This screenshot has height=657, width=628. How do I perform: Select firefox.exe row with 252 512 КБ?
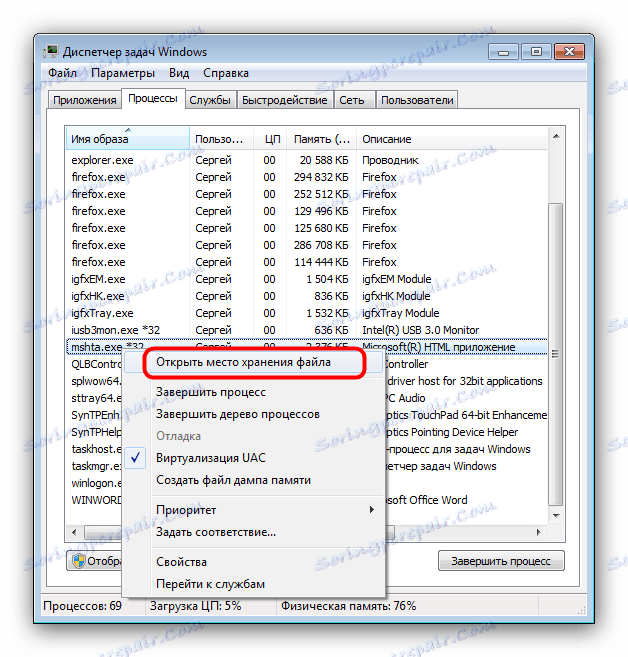307,194
